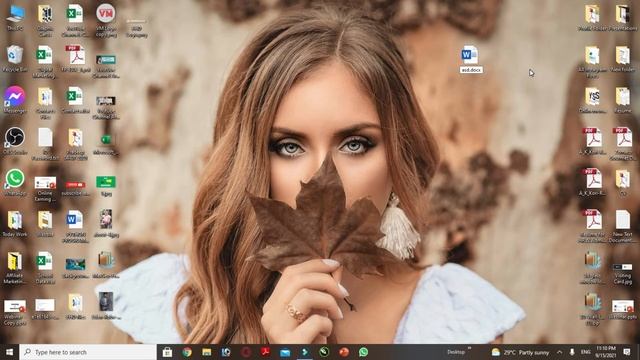Open WhatsApp from the taskbar
The width and height of the screenshot is (640, 360).
pos(363,352)
